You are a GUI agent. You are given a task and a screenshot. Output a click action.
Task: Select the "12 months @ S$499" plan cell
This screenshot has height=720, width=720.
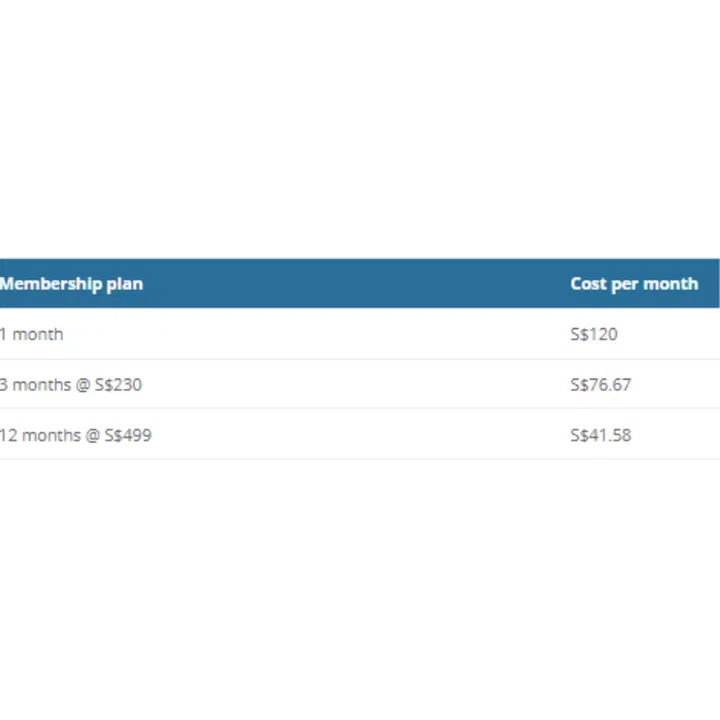click(76, 435)
